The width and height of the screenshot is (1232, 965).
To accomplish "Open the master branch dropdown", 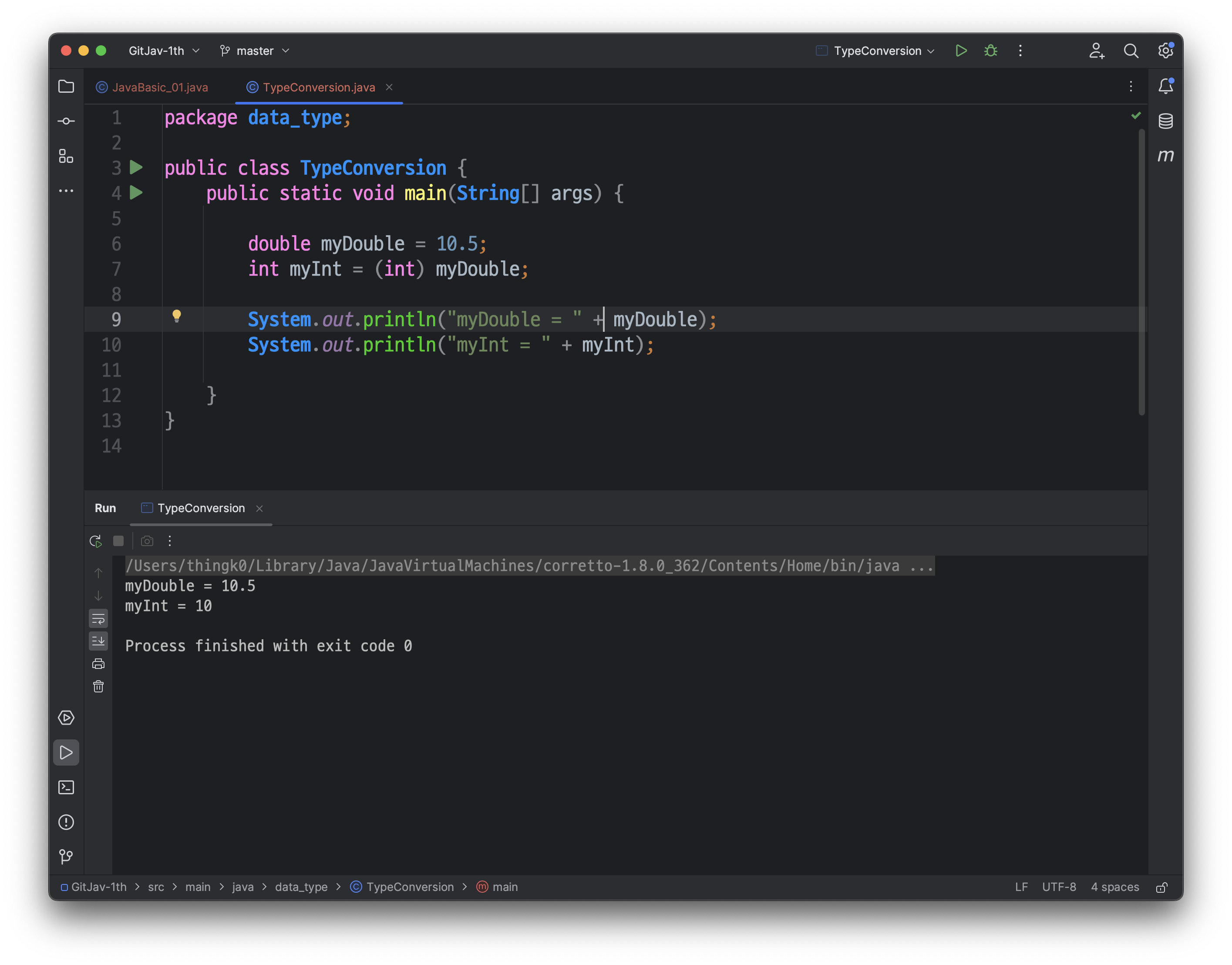I will [255, 51].
